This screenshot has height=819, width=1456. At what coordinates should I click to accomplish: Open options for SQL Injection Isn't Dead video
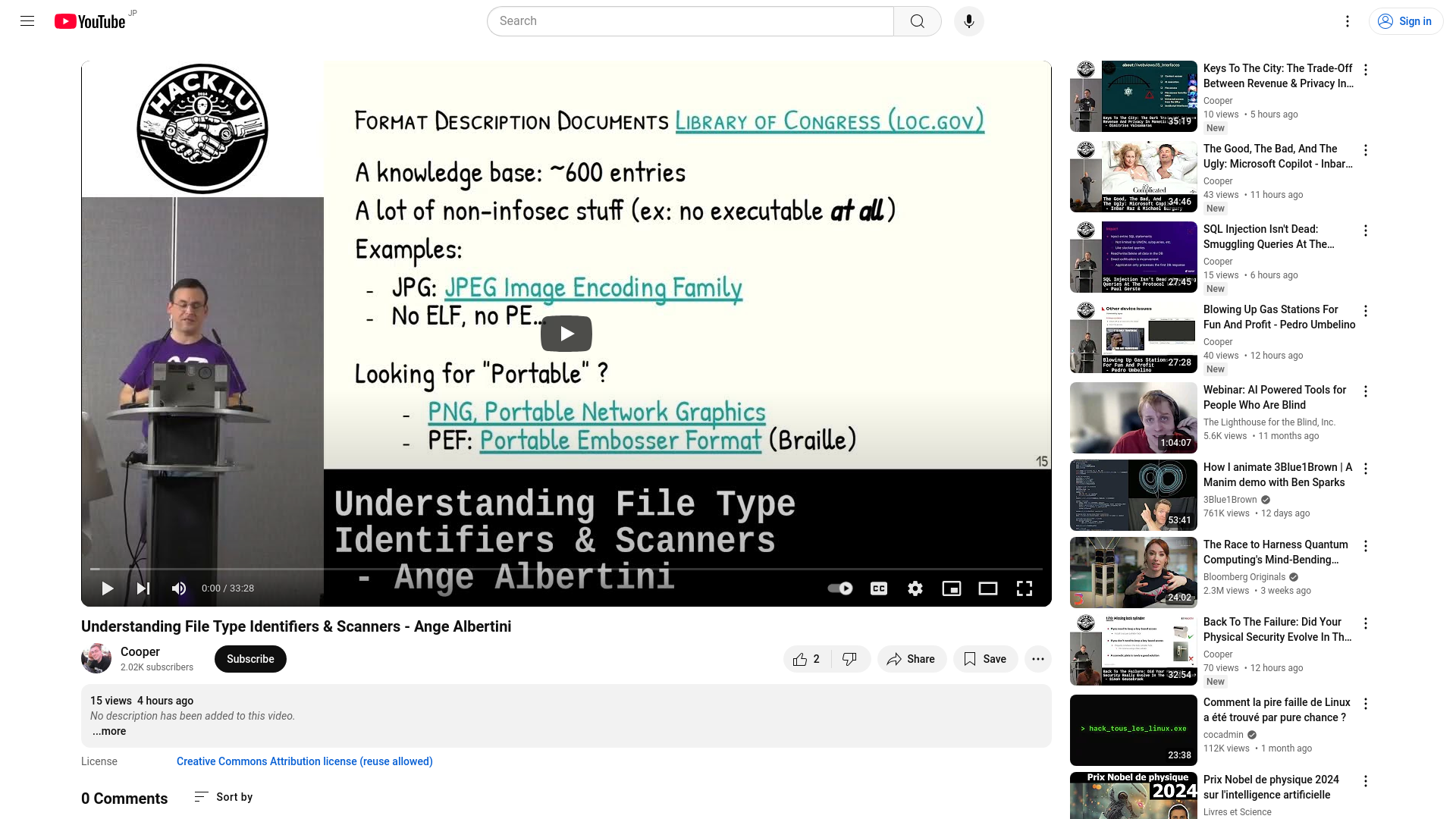1366,231
